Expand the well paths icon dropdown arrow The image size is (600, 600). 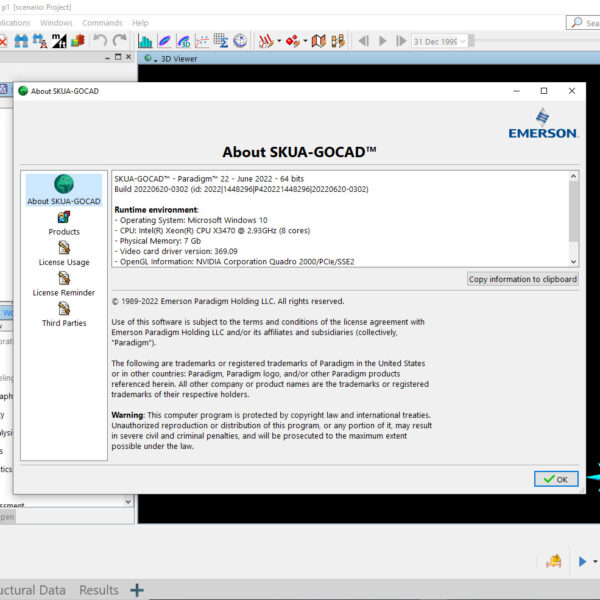pos(279,41)
